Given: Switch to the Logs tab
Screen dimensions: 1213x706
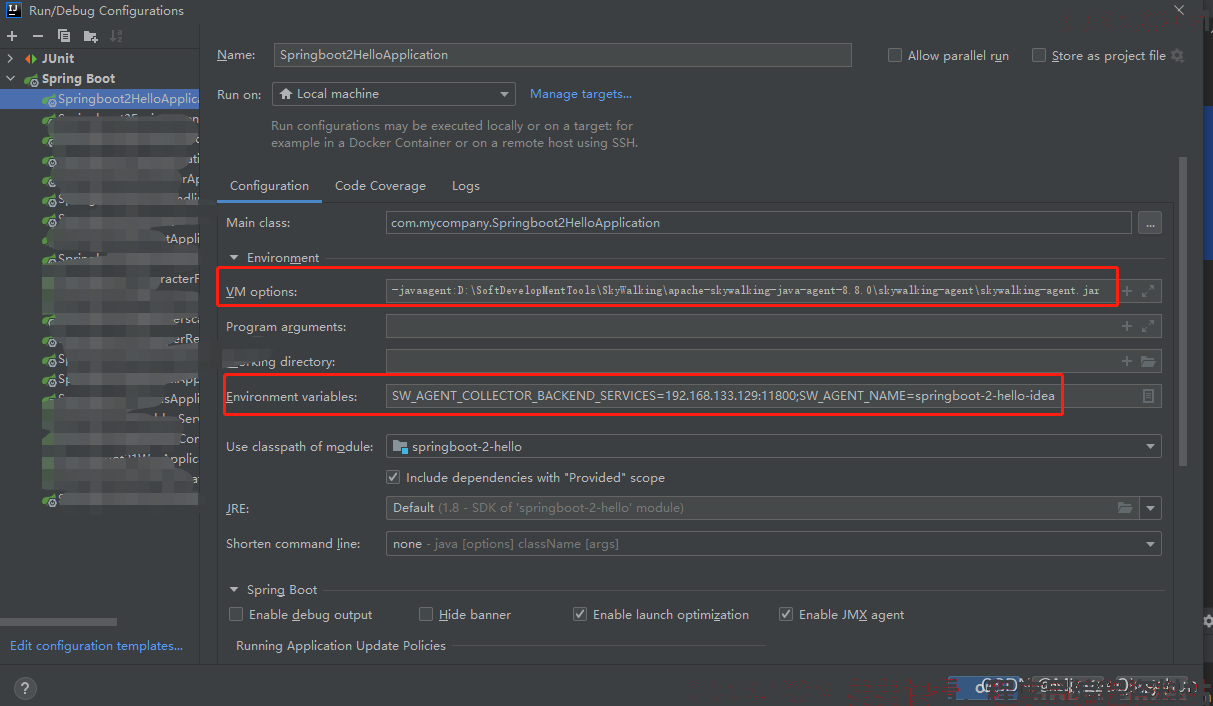Looking at the screenshot, I should pyautogui.click(x=466, y=186).
